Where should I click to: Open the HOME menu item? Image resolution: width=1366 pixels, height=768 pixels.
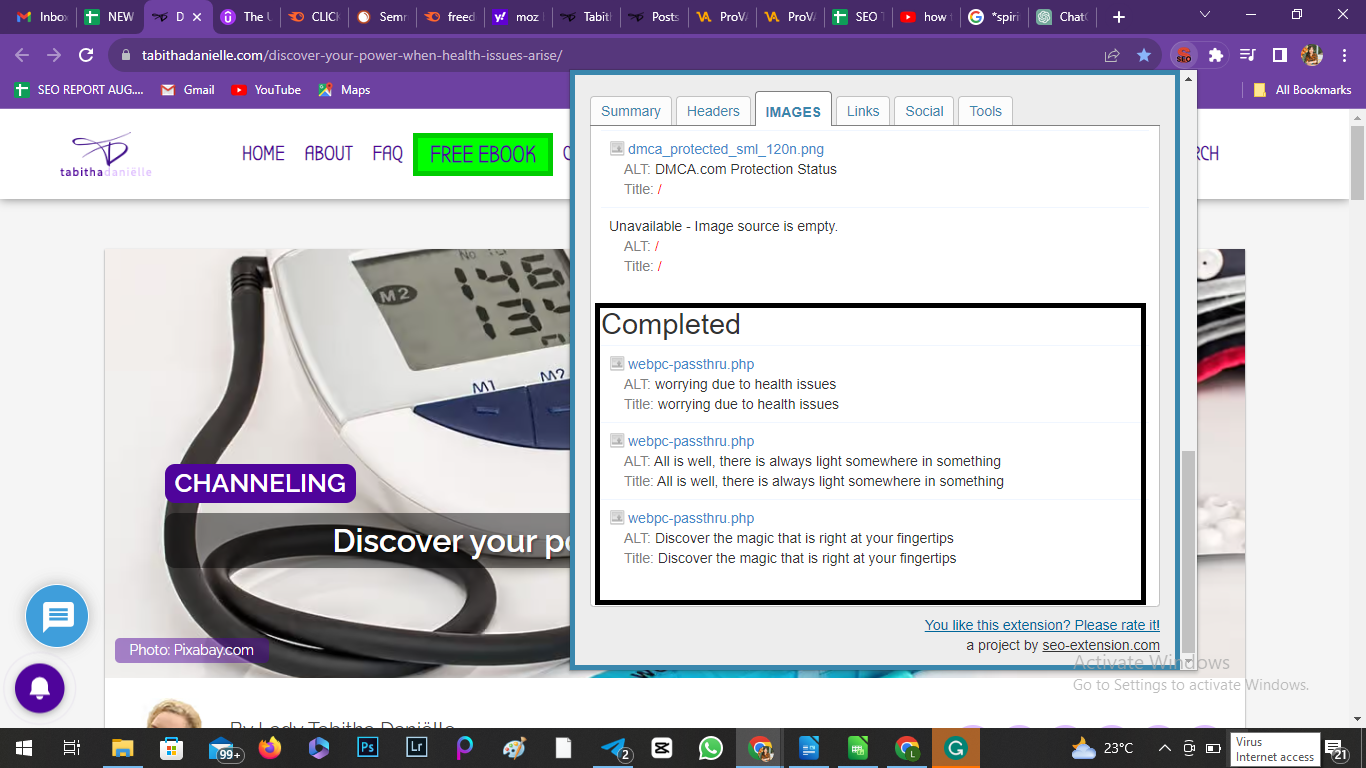point(263,153)
